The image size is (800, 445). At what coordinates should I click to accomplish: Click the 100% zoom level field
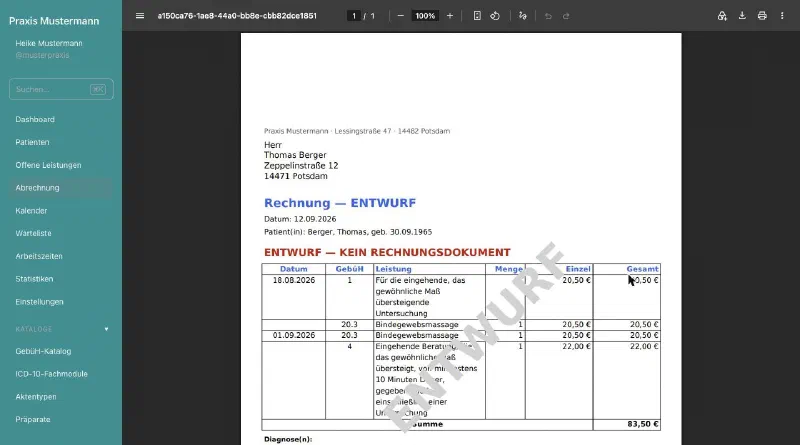click(x=425, y=16)
